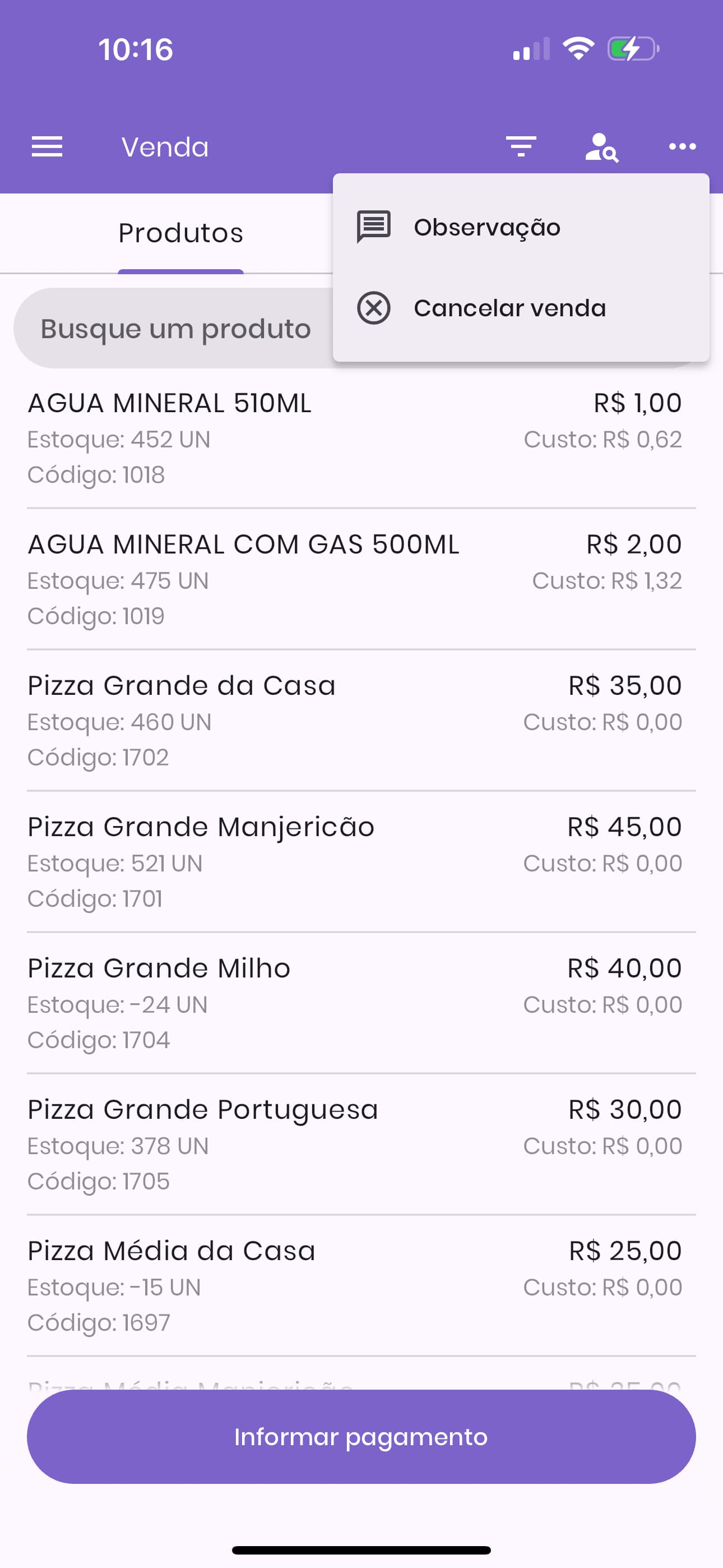Screen dimensions: 723x1568
Task: Open the hamburger navigation menu
Action: click(x=47, y=147)
